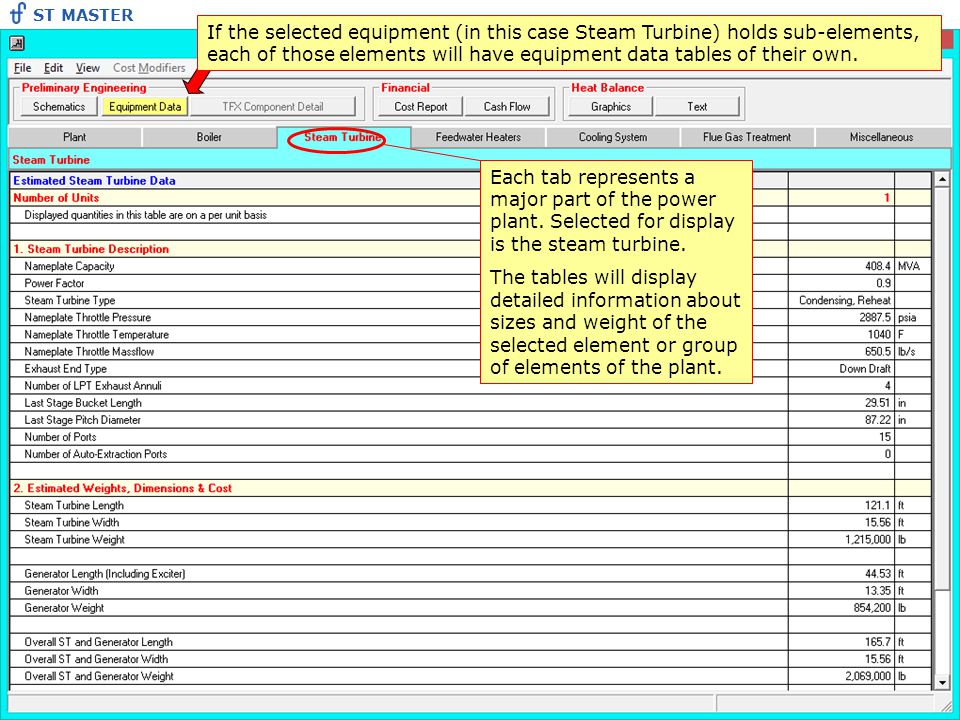Select the Equipment Data button

pyautogui.click(x=145, y=107)
